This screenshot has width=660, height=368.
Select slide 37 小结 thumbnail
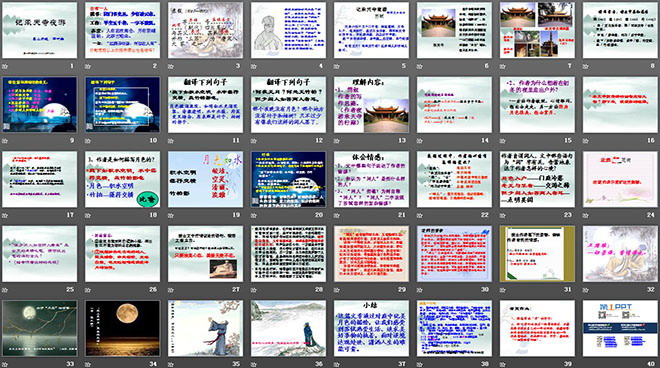click(x=371, y=328)
